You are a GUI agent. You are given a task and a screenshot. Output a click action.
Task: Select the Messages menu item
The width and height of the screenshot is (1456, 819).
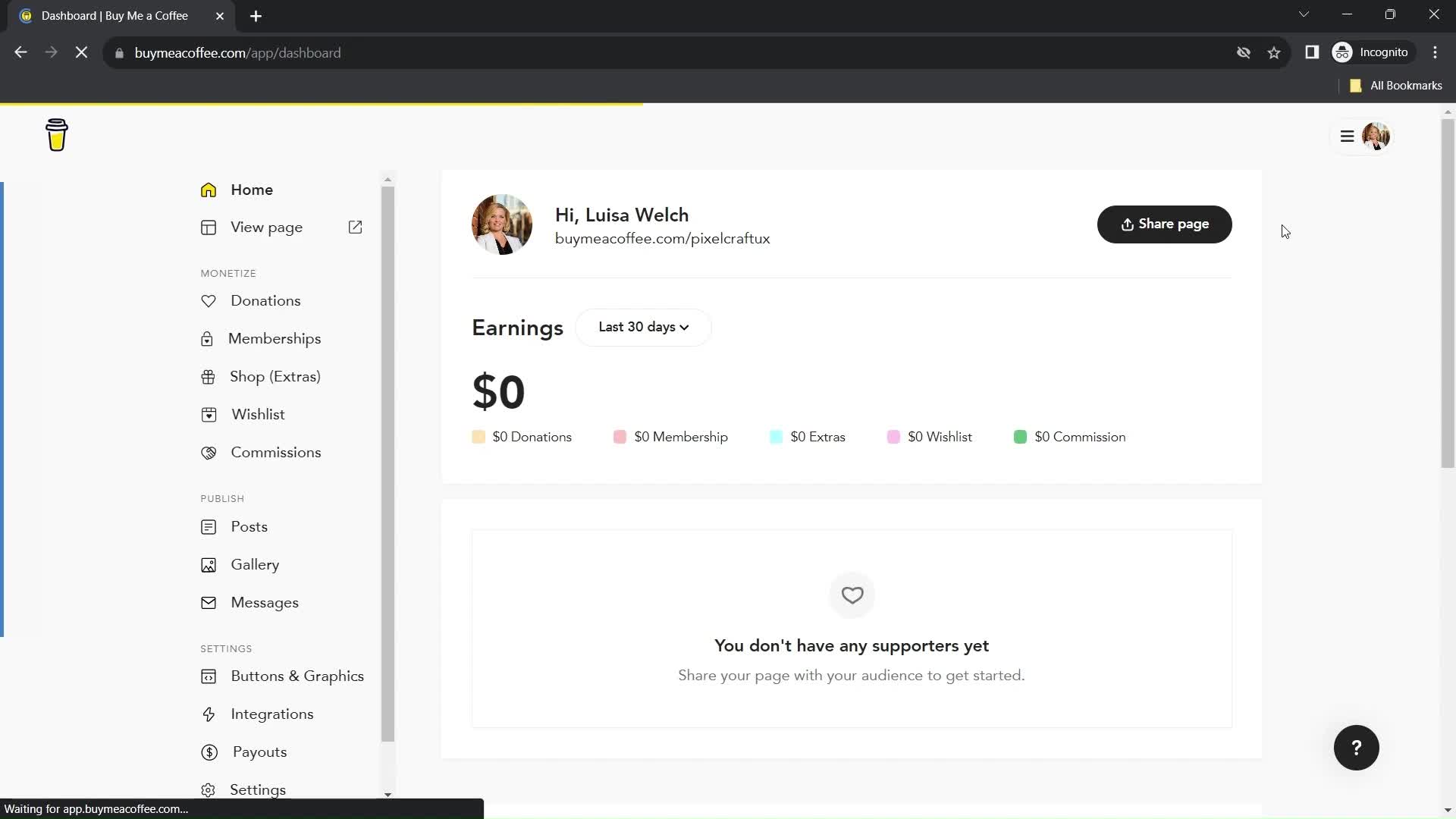point(265,604)
